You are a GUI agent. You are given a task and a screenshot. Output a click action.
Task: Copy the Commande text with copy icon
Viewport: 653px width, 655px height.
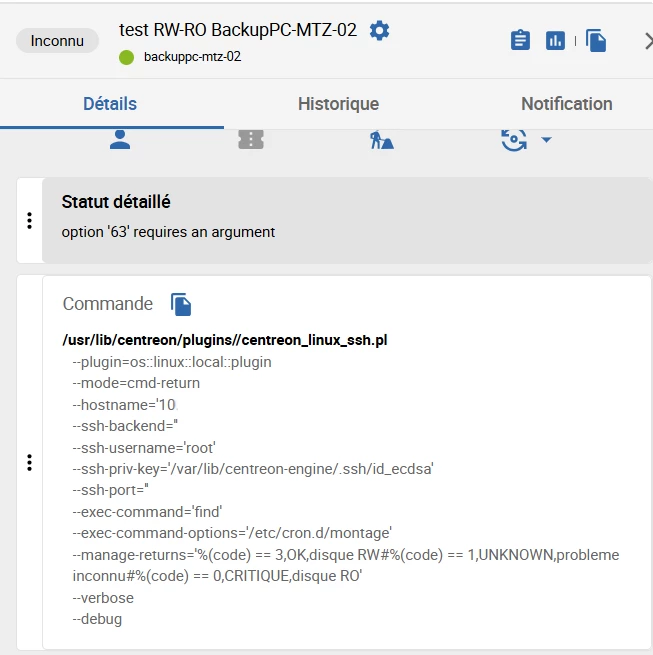pos(180,304)
